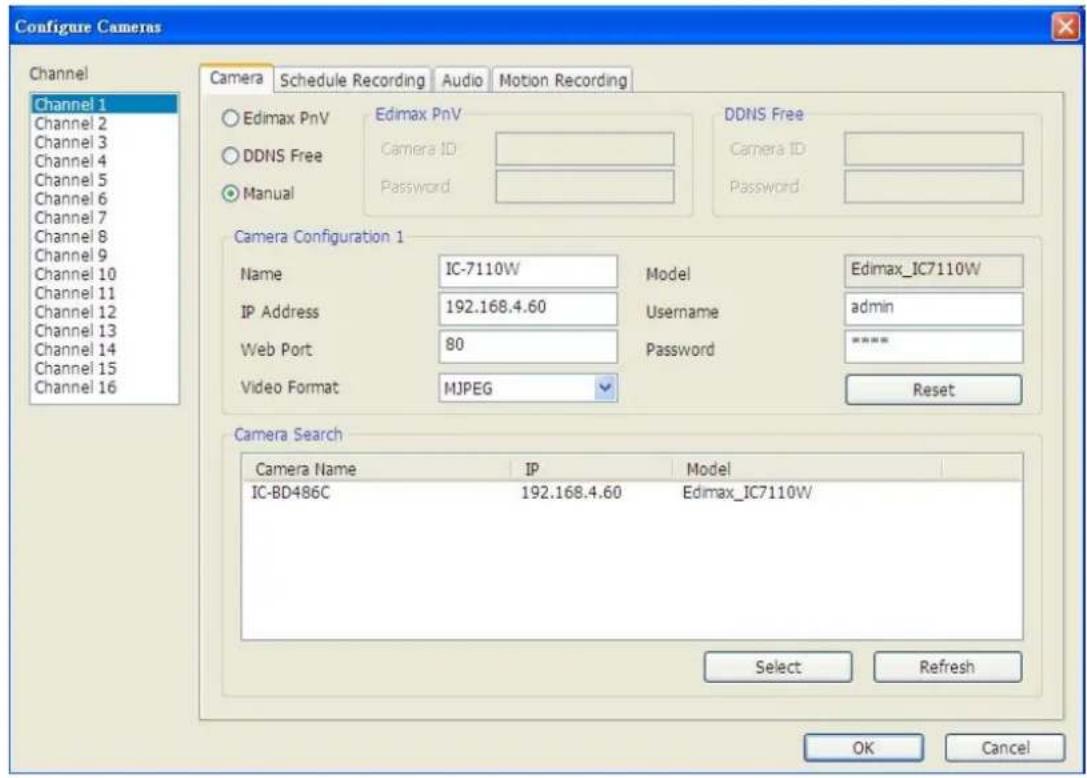Confirm with the OK button
Screen dimensions: 1087x778
point(863,748)
